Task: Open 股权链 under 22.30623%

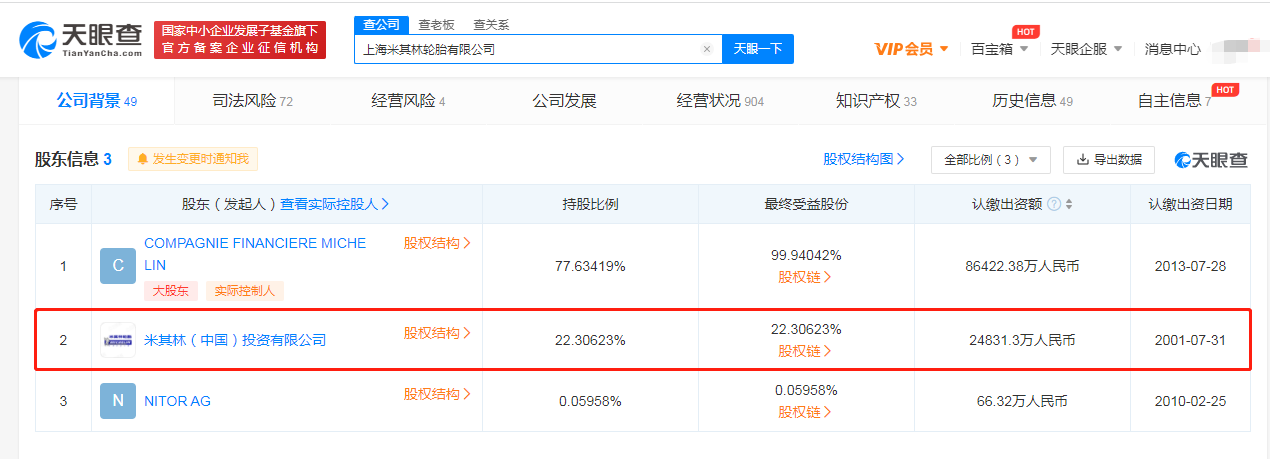Action: click(x=805, y=351)
